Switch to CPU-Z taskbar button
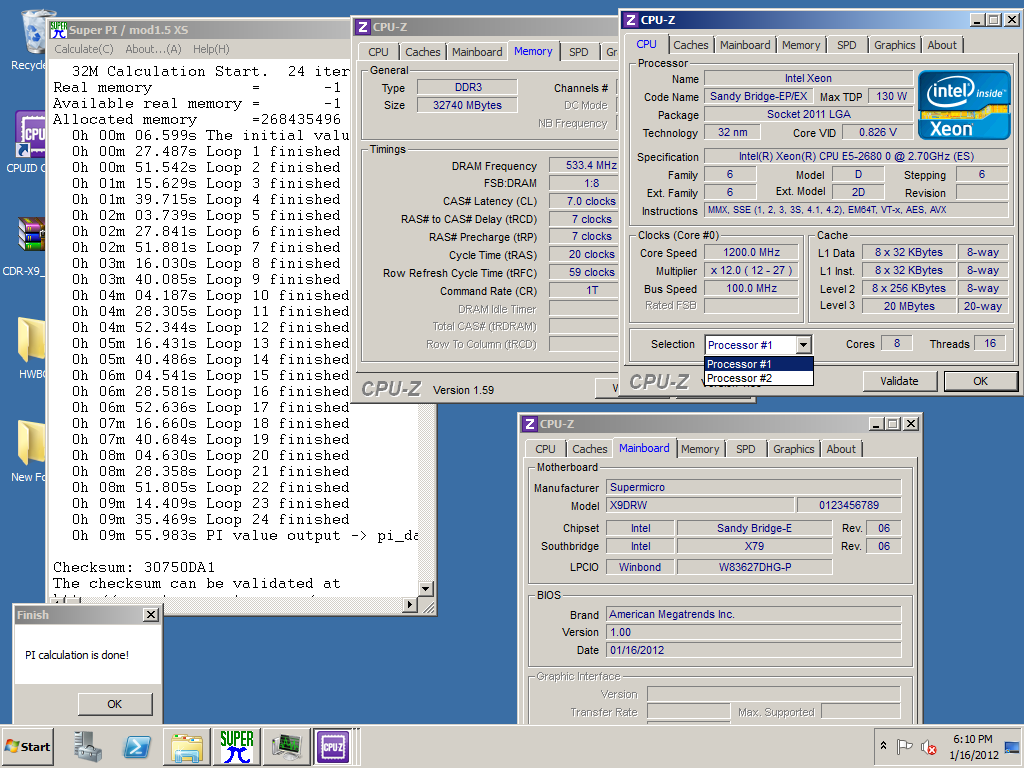1024x768 pixels. 333,746
